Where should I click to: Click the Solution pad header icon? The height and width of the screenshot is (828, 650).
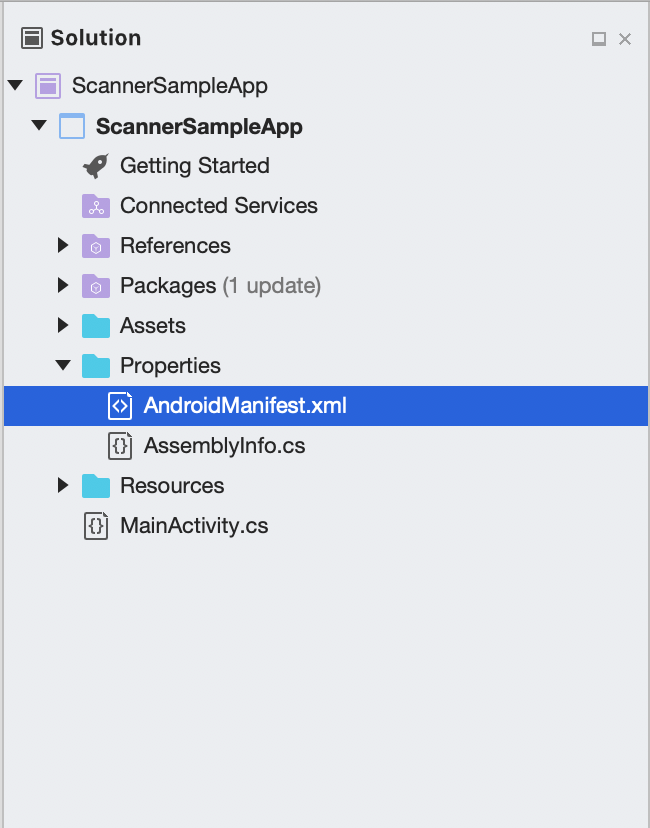click(x=32, y=38)
